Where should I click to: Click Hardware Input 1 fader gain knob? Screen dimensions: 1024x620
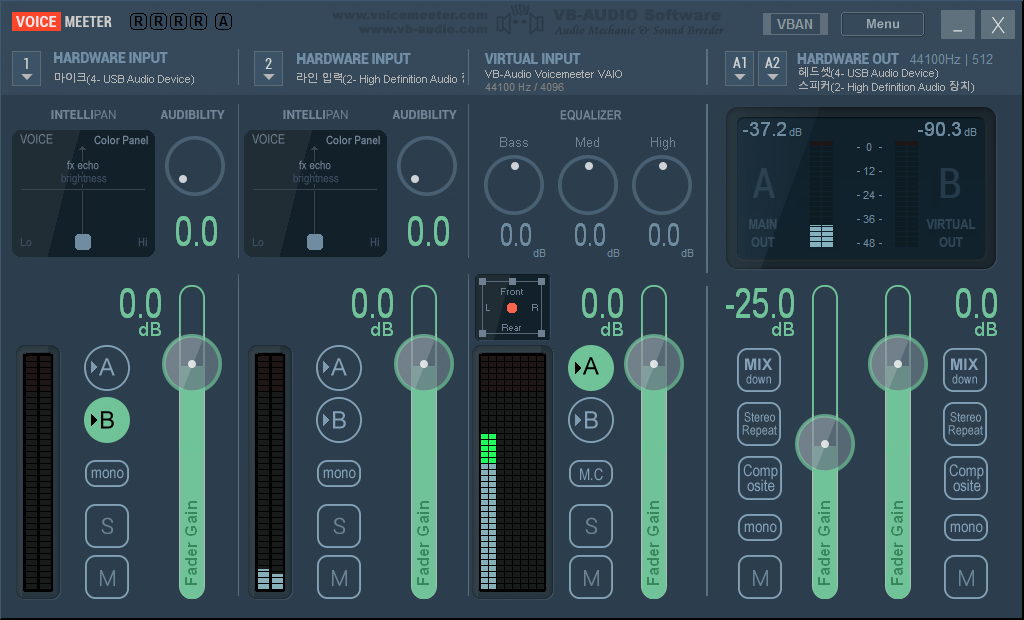coord(192,364)
